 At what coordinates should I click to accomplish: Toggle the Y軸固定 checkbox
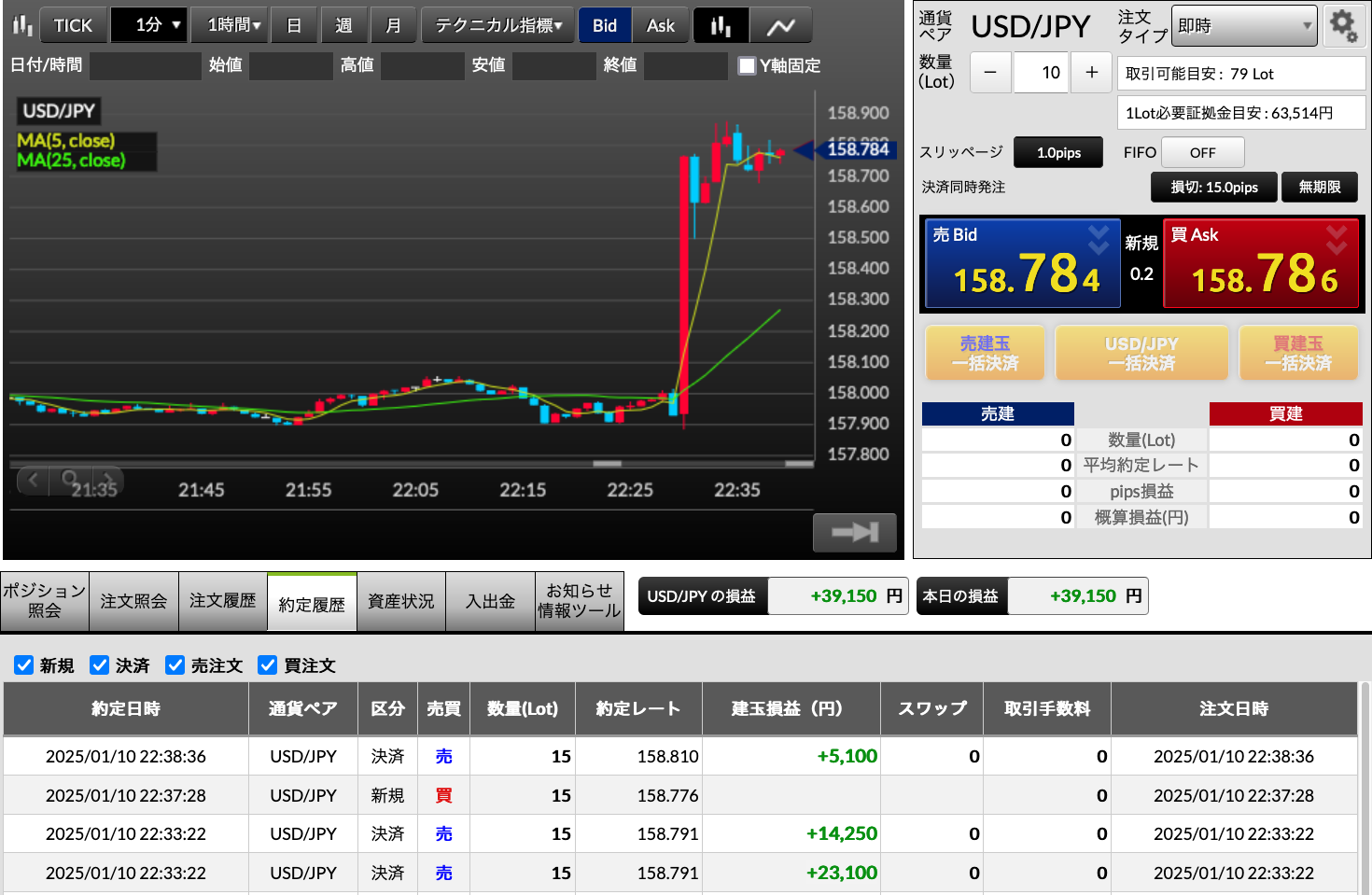pos(747,65)
